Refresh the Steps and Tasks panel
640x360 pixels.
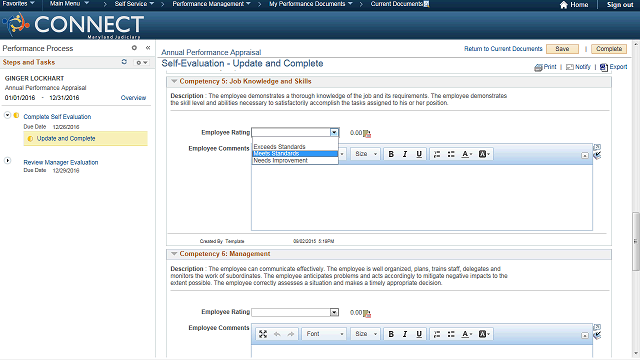[124, 62]
